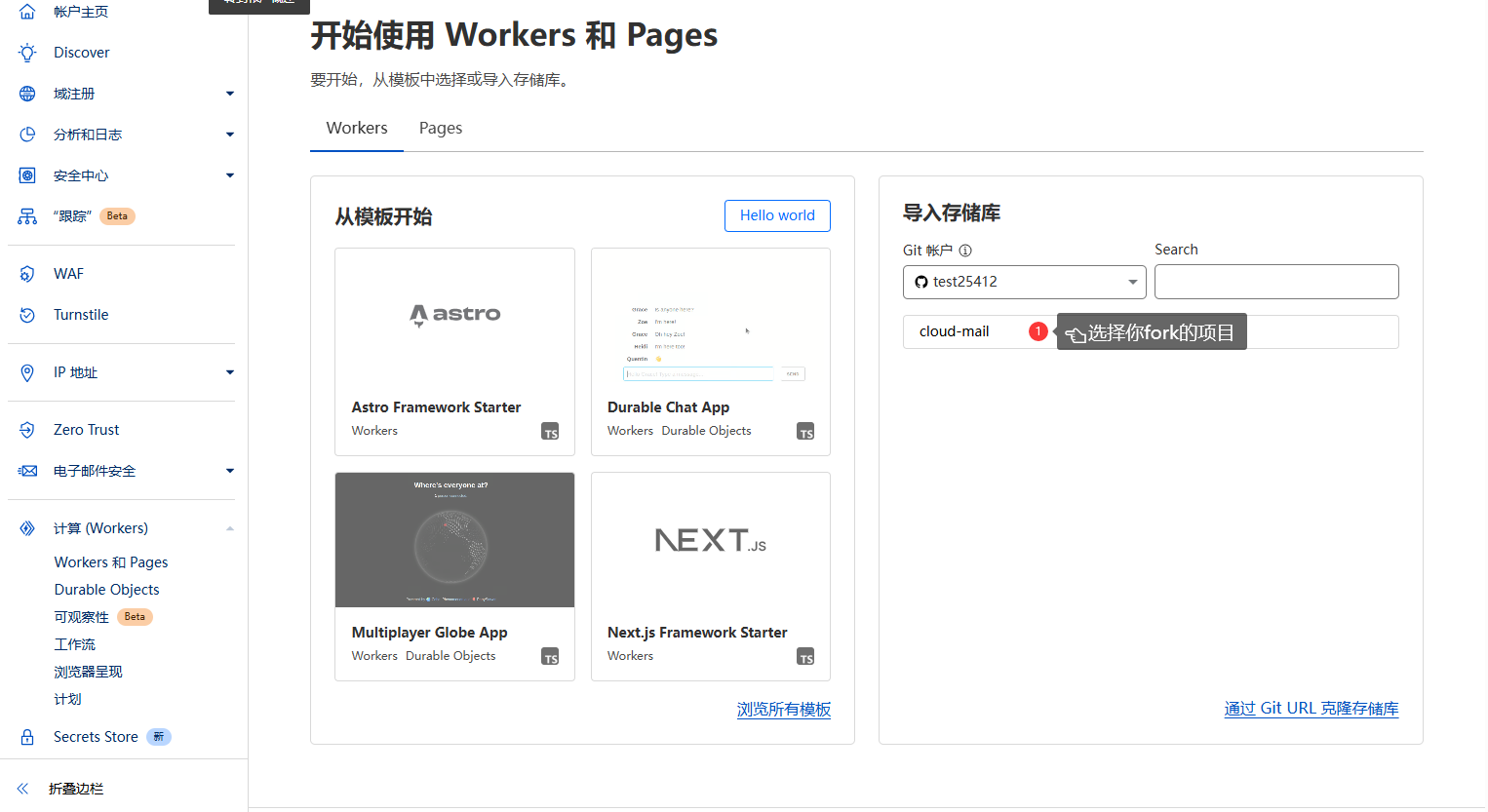Open 电子邮件安全 email security icon
The height and width of the screenshot is (812, 1488).
(x=27, y=470)
